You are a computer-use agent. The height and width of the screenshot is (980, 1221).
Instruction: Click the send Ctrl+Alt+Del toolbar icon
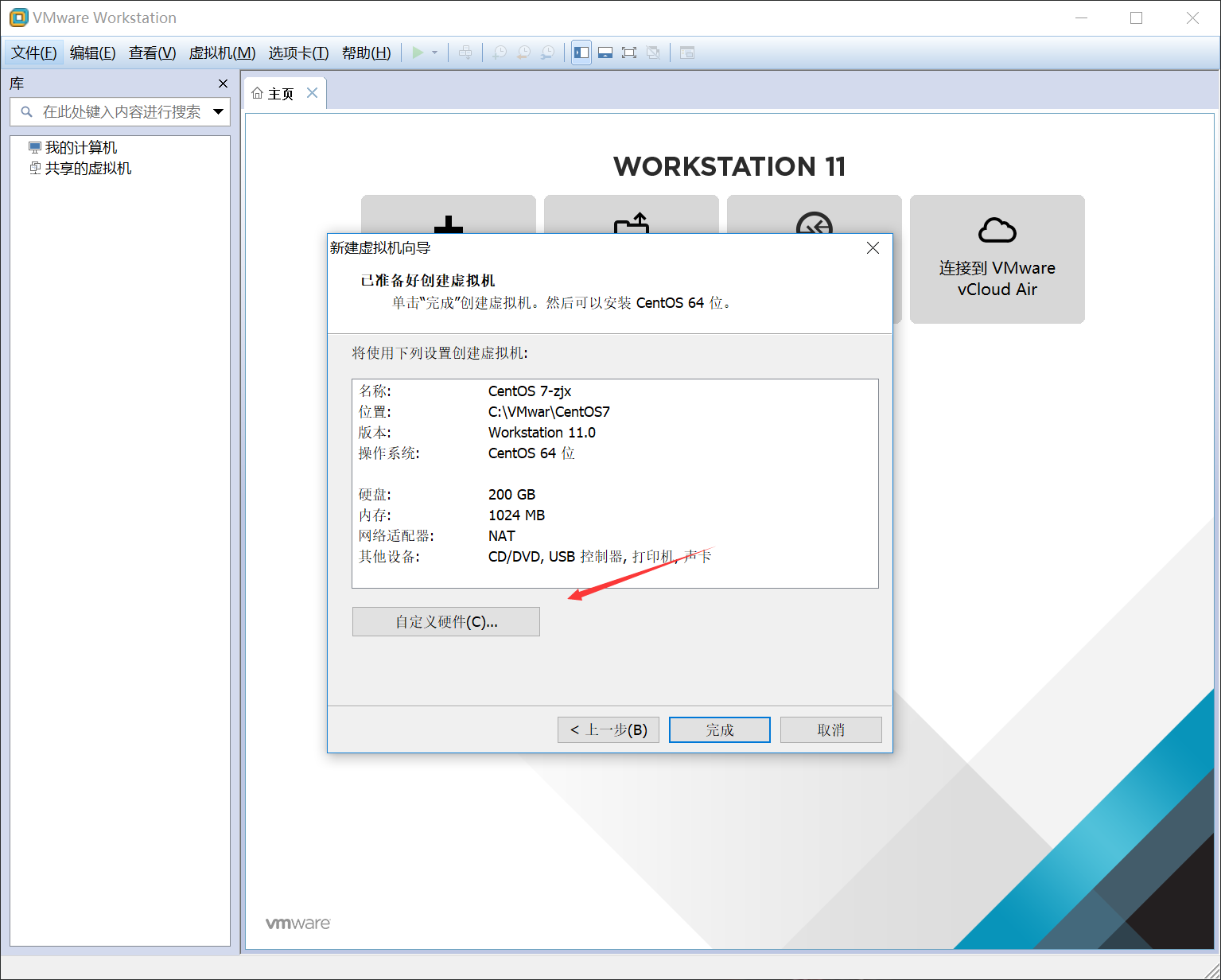click(x=465, y=52)
